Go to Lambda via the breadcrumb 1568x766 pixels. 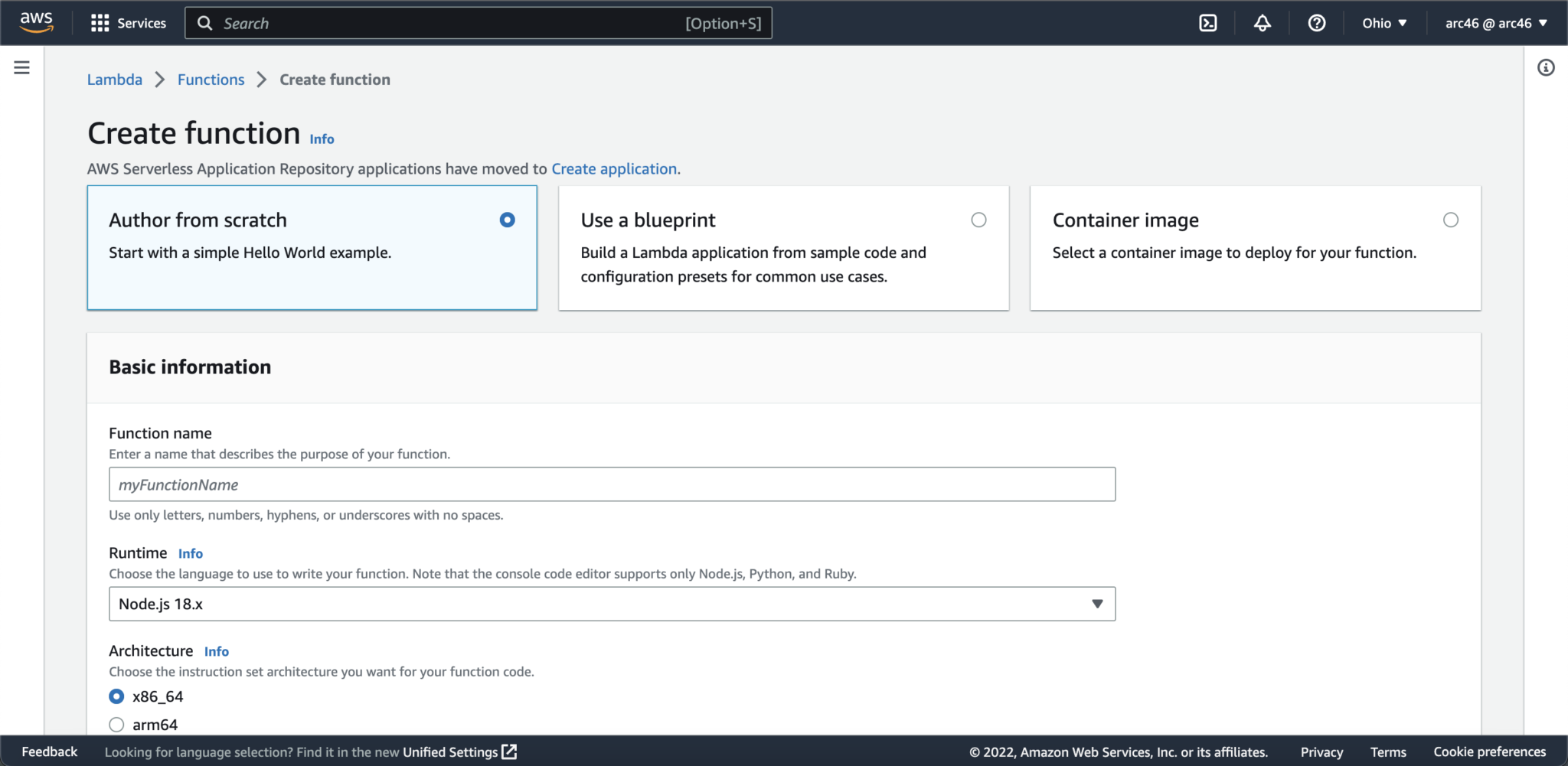(x=114, y=79)
